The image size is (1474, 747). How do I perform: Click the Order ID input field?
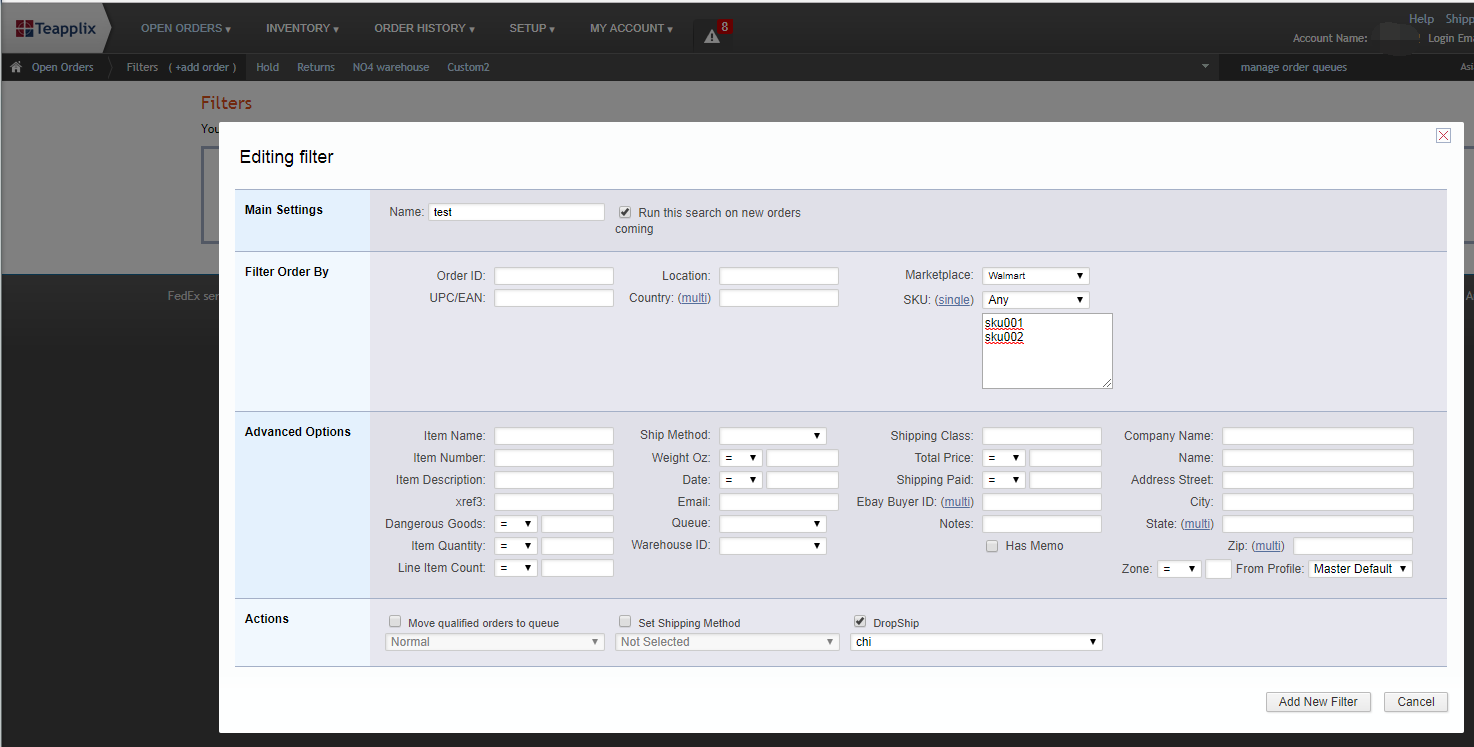(x=554, y=276)
